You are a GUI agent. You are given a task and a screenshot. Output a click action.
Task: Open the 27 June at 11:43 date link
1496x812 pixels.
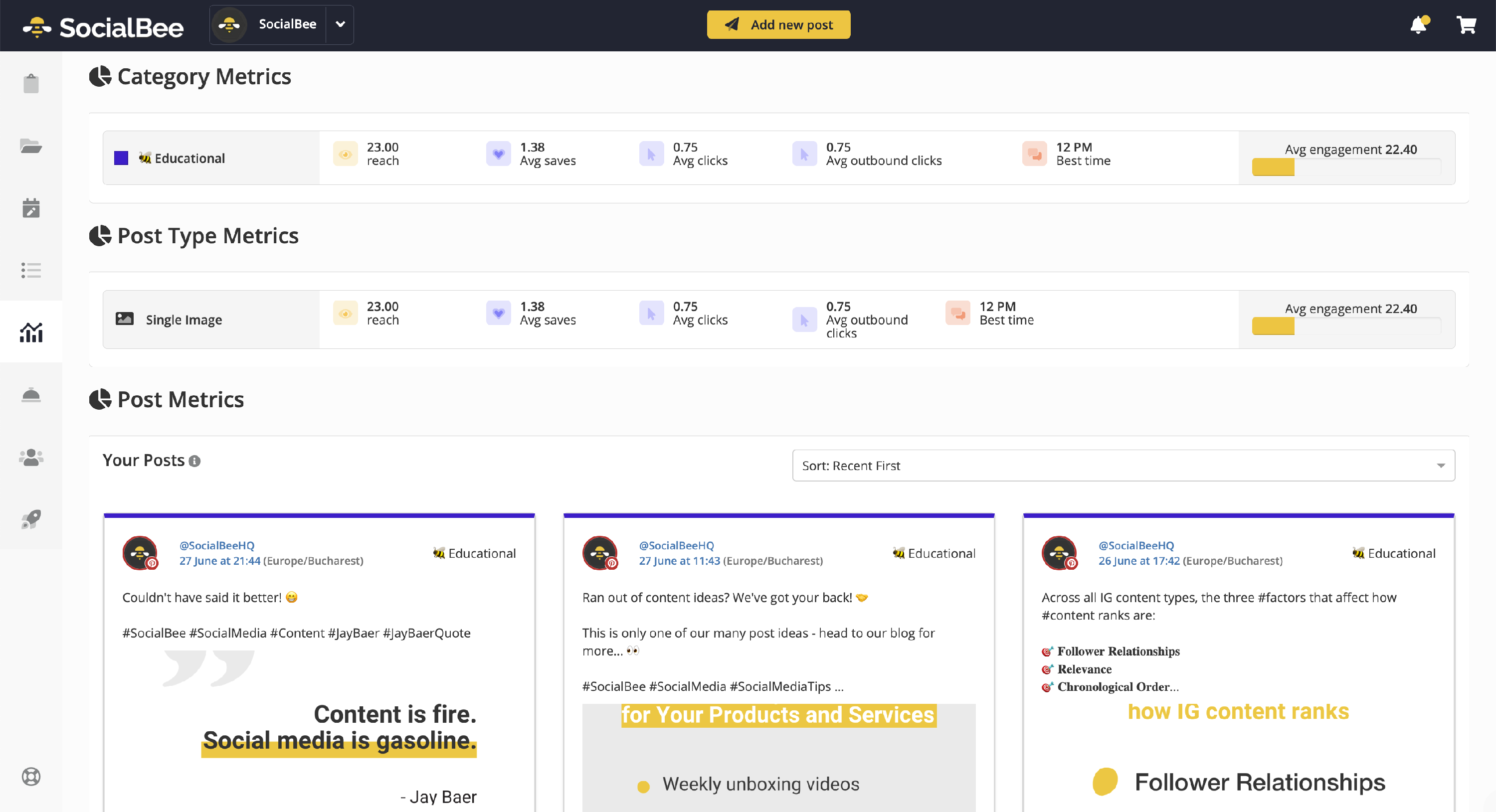(680, 561)
